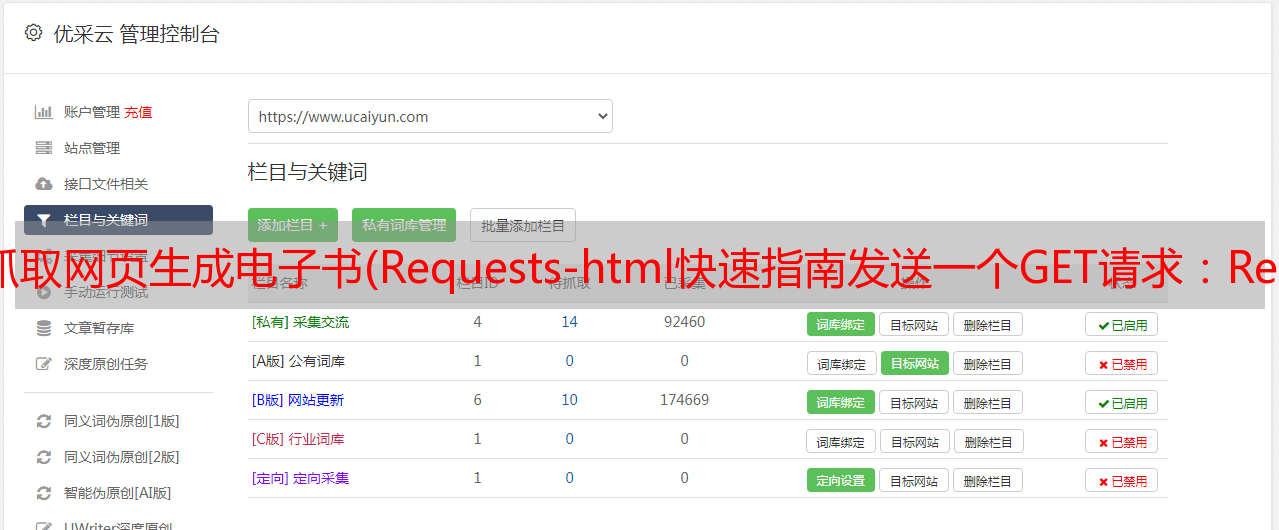Click 删除栏目 for 采集交流 row
This screenshot has width=1279, height=530.
(x=987, y=324)
